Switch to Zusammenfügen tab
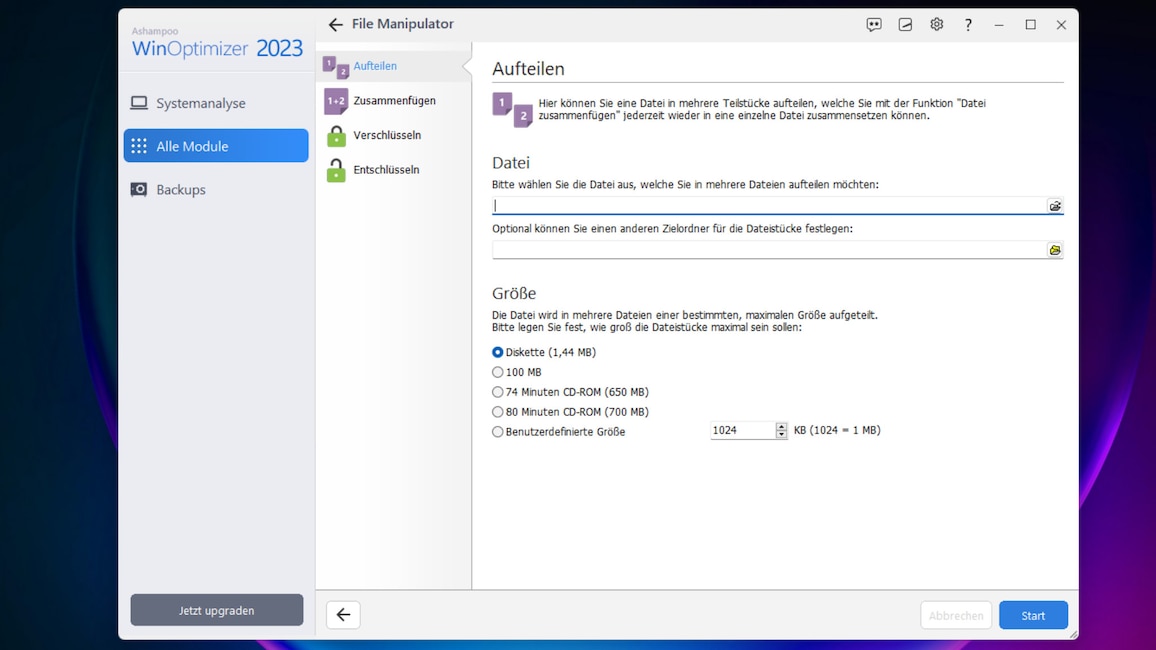 (x=393, y=101)
